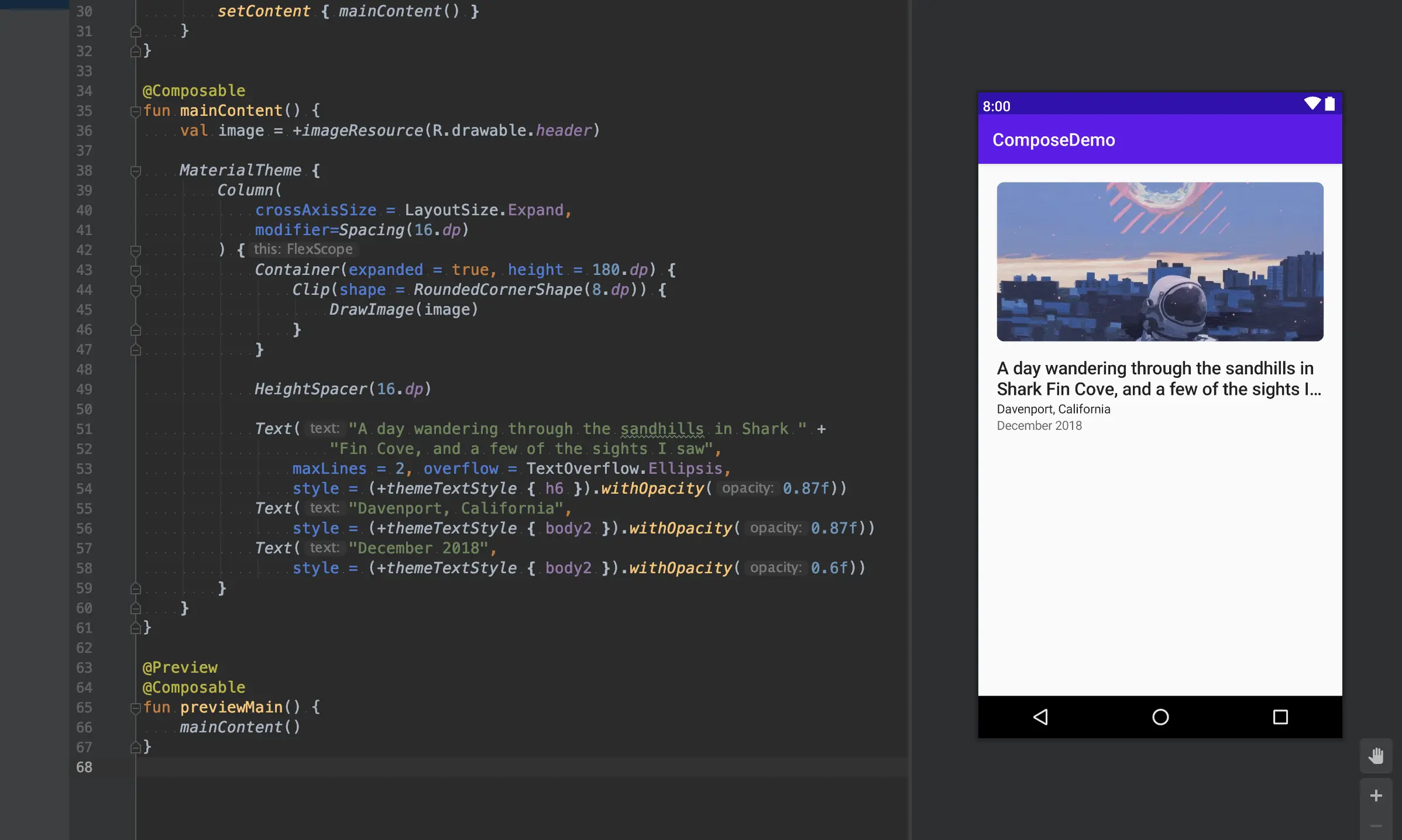This screenshot has height=840, width=1402.
Task: Click the zoom out minus icon
Action: tap(1376, 826)
